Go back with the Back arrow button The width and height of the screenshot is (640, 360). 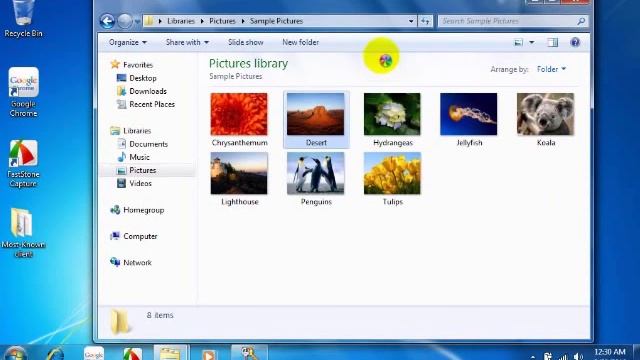tap(107, 21)
